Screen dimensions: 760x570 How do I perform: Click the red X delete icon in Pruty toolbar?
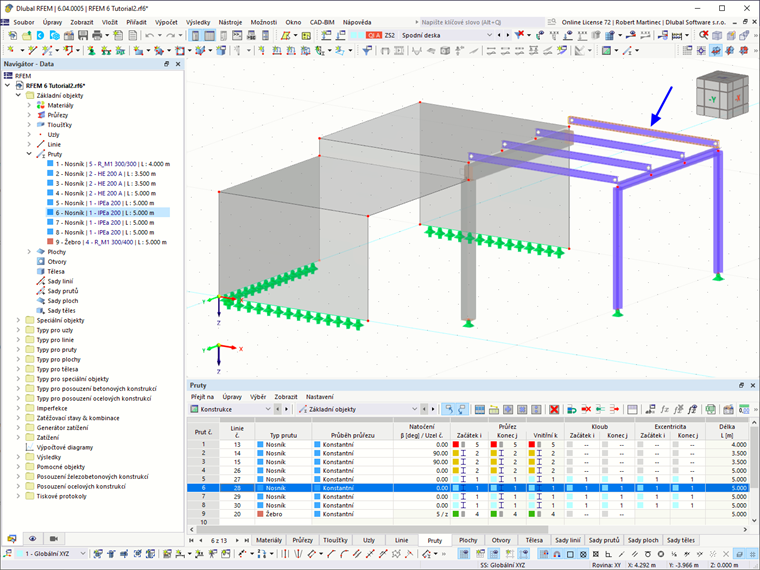coord(554,410)
